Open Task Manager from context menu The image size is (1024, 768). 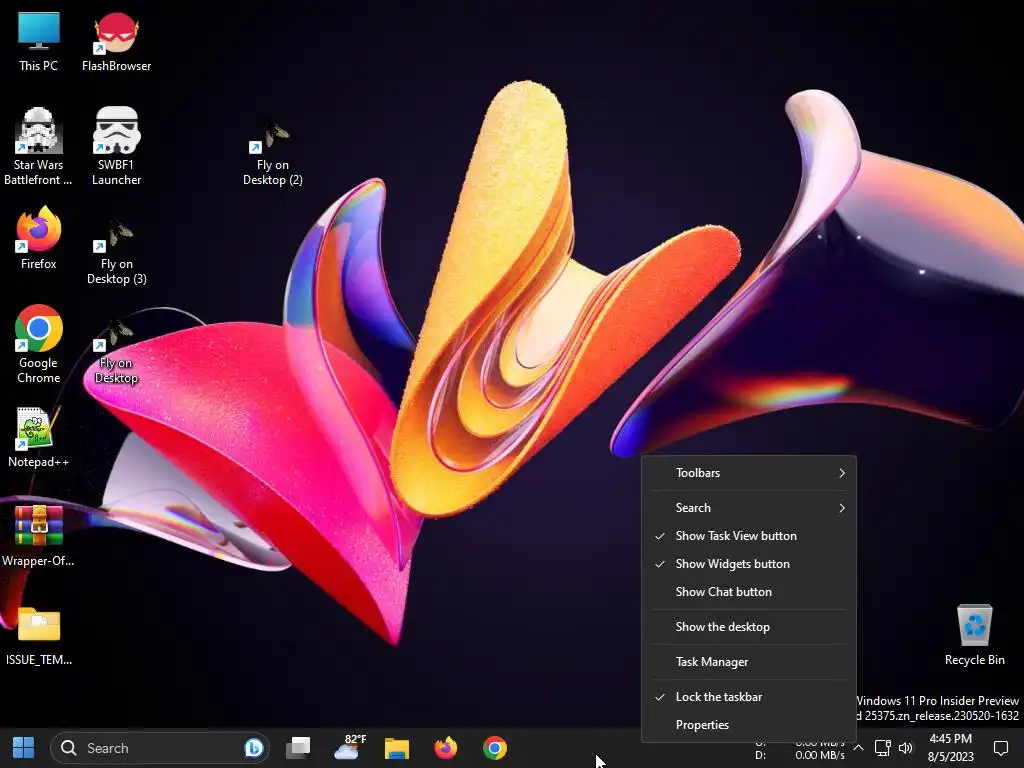748,662
